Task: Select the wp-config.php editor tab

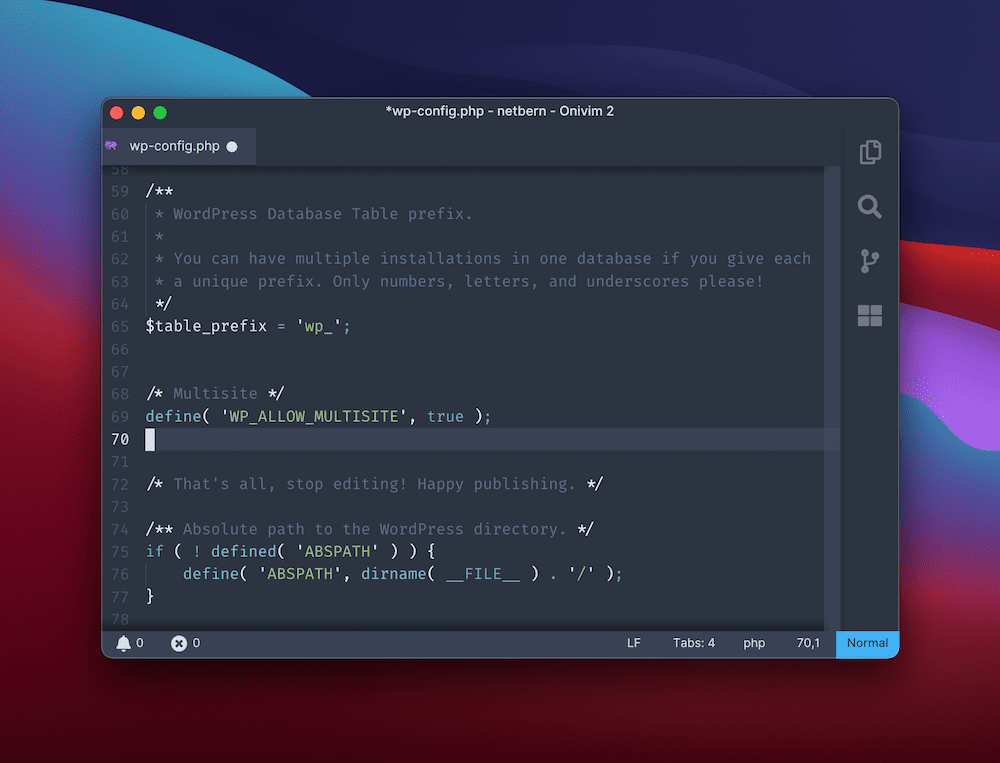Action: pos(179,147)
